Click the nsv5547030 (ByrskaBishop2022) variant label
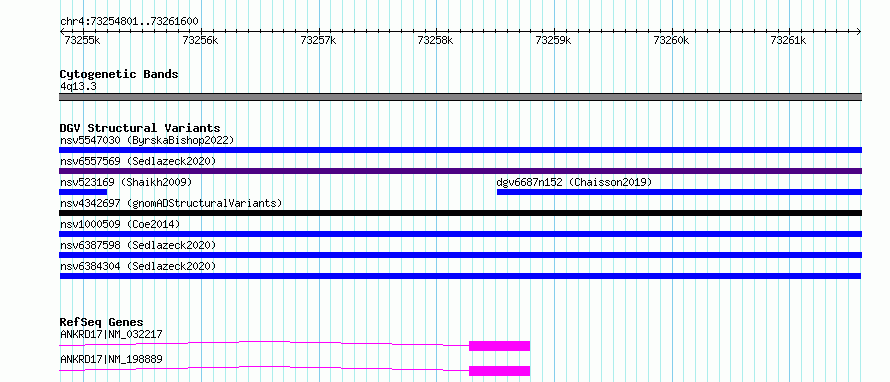The image size is (890, 382). [x=147, y=140]
